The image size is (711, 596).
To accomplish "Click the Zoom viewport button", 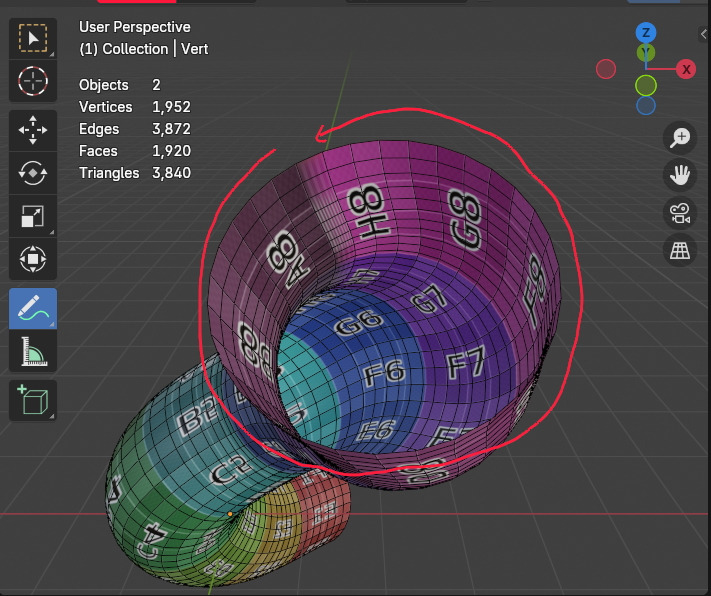I will tap(680, 137).
